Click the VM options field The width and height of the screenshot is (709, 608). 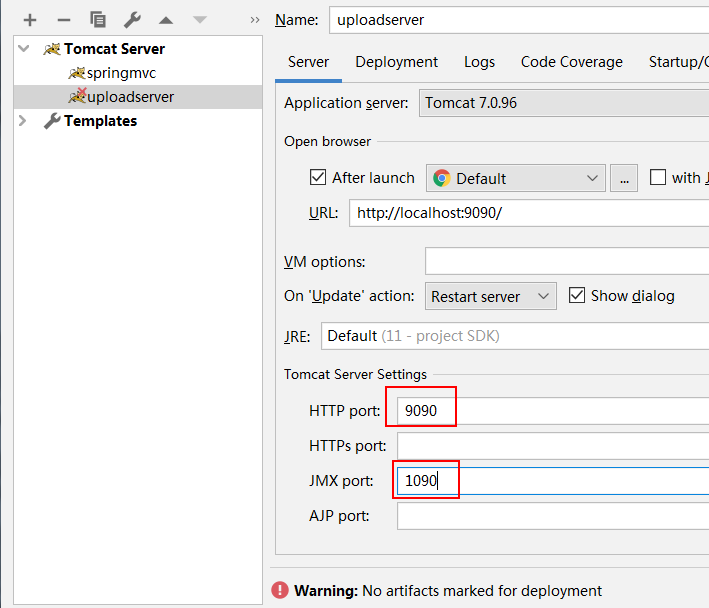coord(567,261)
